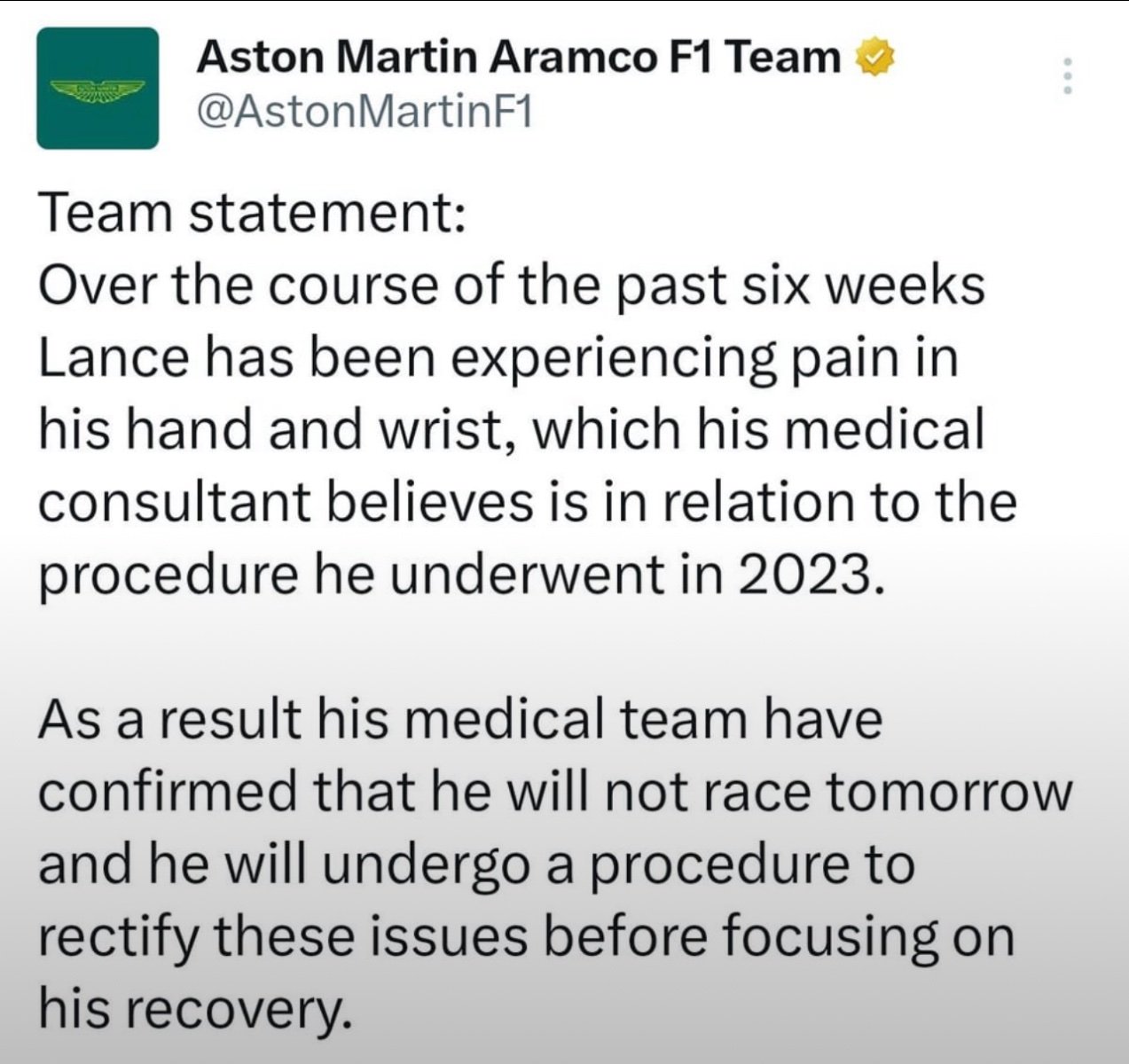The height and width of the screenshot is (1064, 1129).
Task: Open the Aston Martin Aramco F1 Team profile name
Action: pos(519,58)
